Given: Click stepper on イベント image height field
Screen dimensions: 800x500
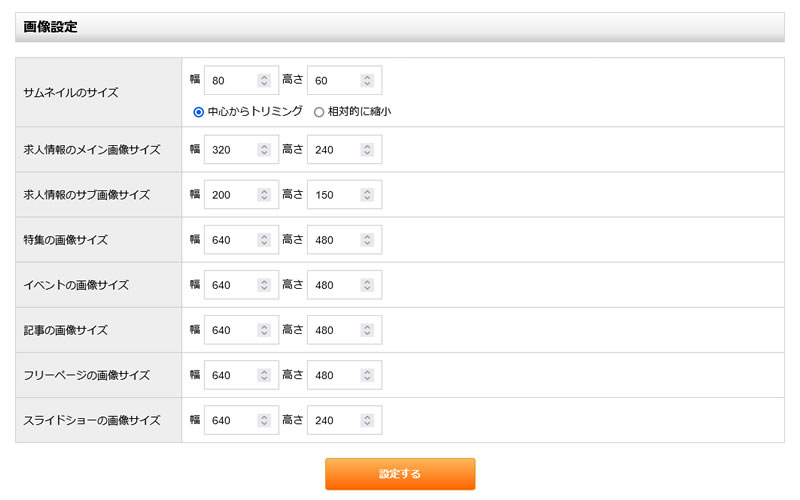Looking at the screenshot, I should click(367, 285).
